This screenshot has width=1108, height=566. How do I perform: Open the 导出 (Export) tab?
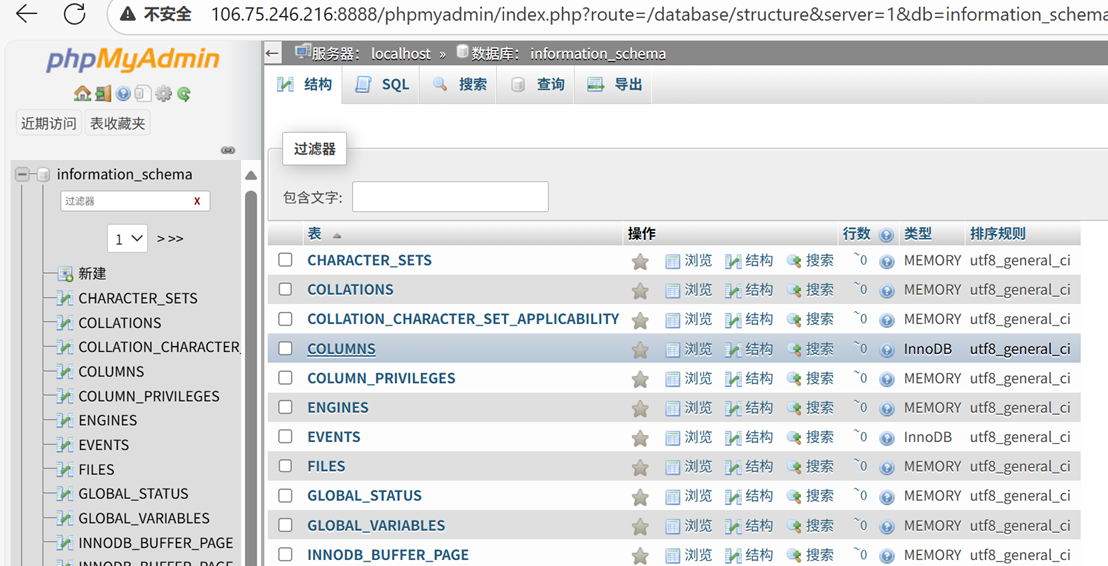[615, 85]
